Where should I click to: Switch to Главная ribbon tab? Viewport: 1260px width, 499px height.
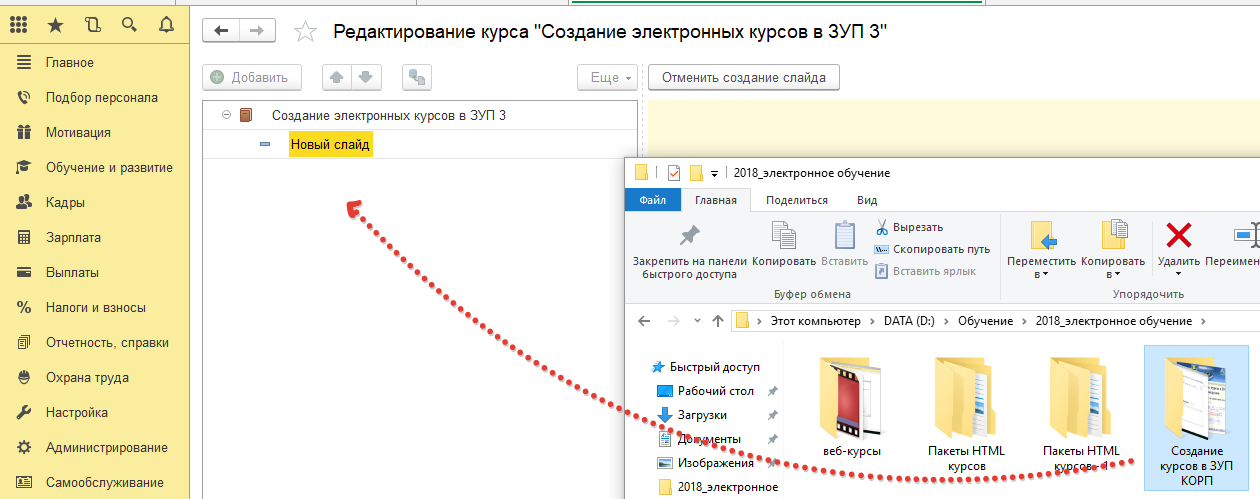[716, 200]
